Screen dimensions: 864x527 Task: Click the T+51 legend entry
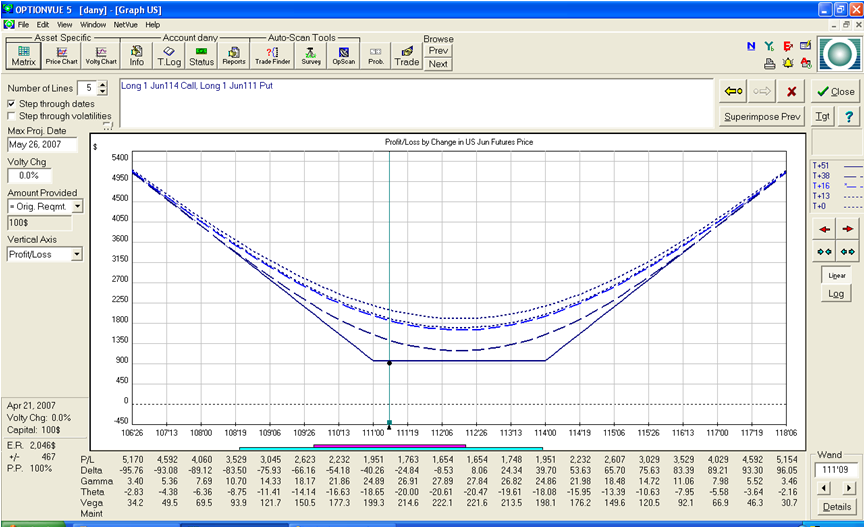point(837,165)
